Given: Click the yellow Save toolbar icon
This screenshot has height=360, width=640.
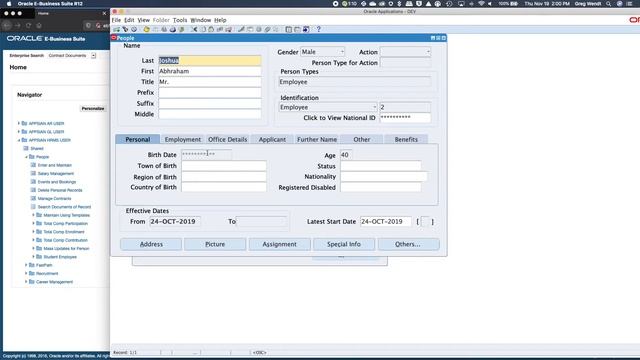Looking at the screenshot, I should (146, 29).
